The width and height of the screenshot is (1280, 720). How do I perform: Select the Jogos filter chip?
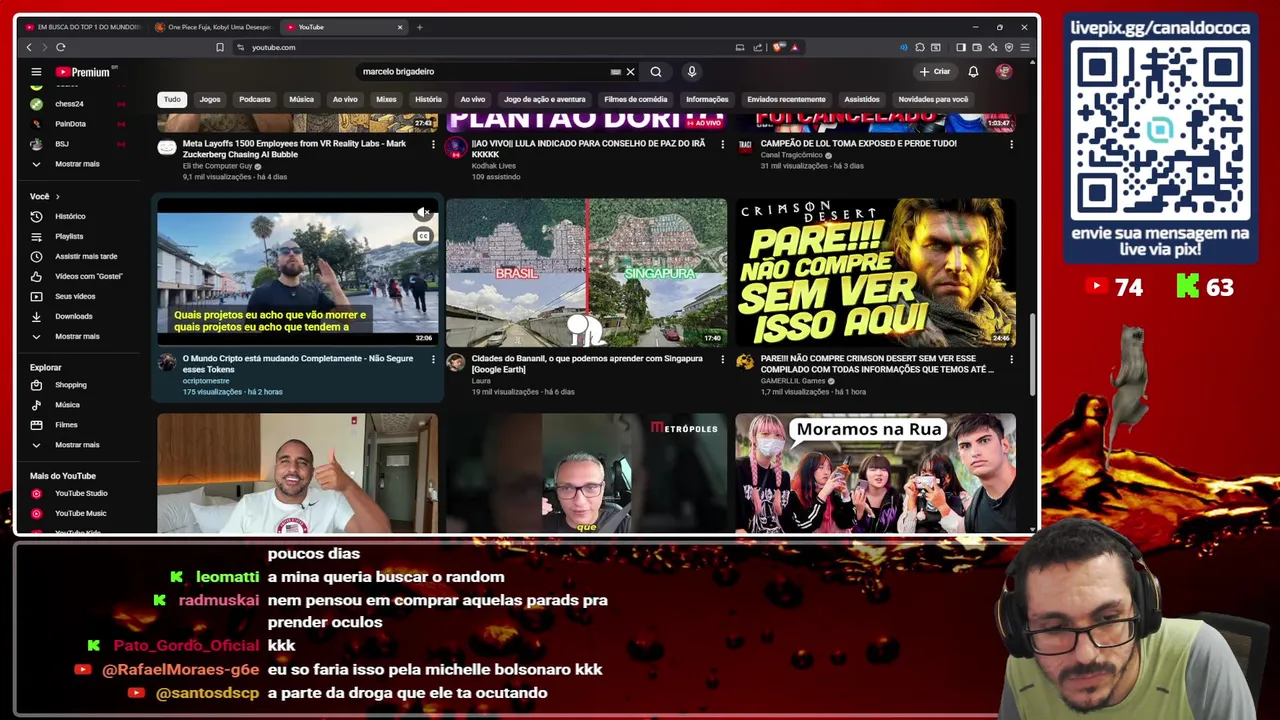pyautogui.click(x=210, y=99)
